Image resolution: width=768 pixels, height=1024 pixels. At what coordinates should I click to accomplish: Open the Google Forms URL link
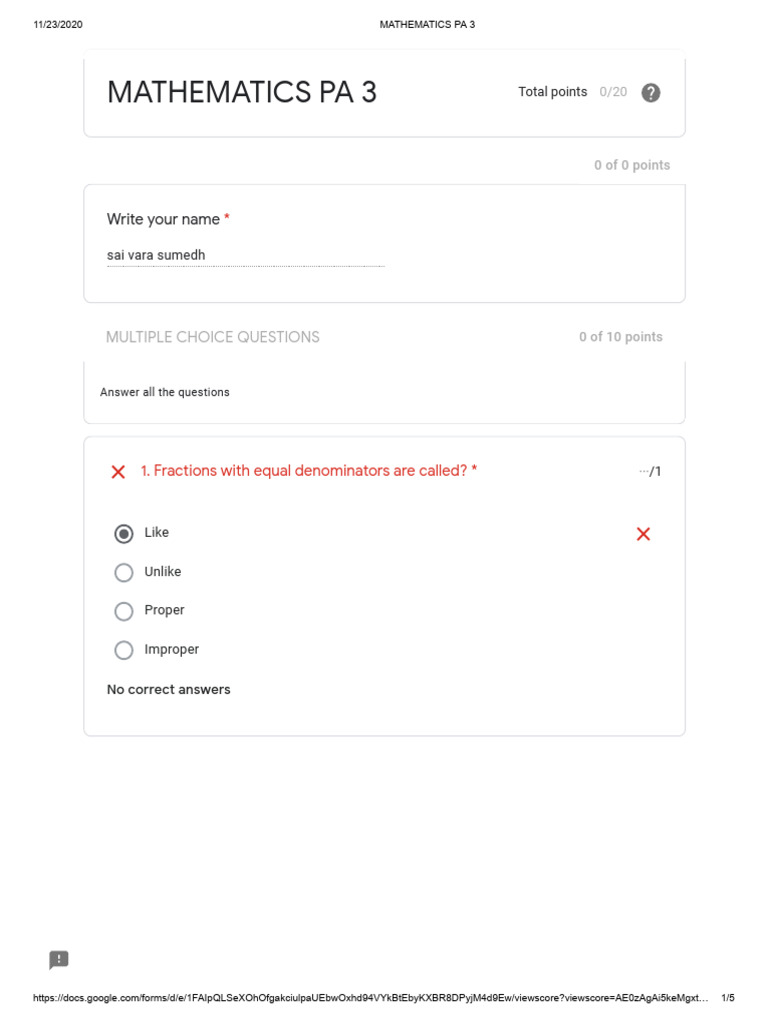coord(370,998)
